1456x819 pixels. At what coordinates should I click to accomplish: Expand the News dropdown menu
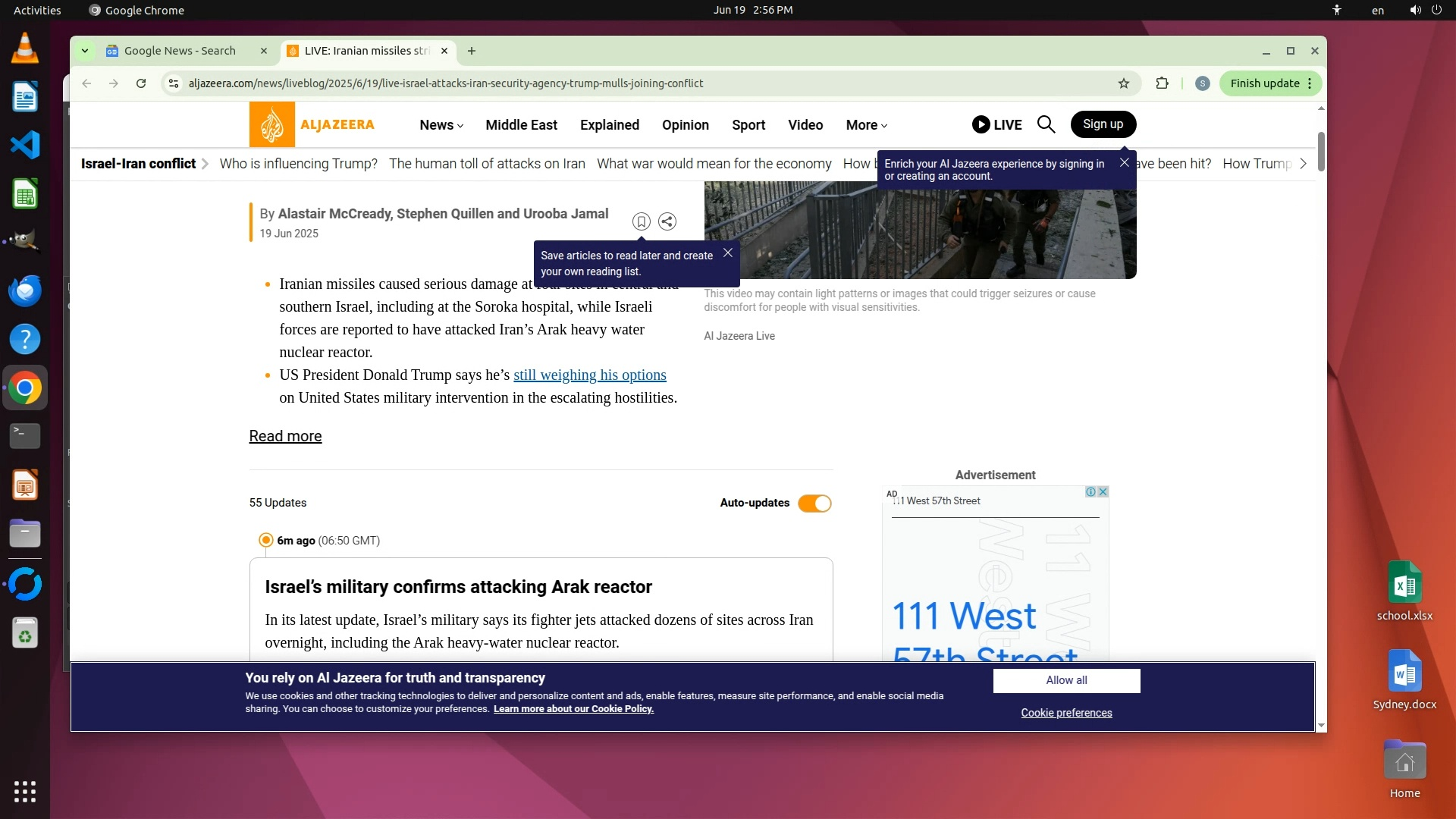tap(441, 125)
